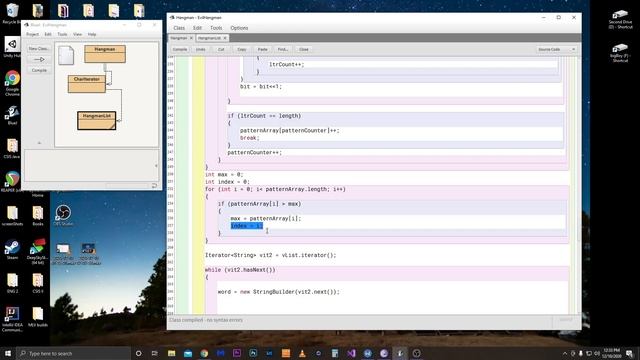The image size is (640, 360).
Task: Open the View menu in the BlueJ window
Action: point(77,34)
